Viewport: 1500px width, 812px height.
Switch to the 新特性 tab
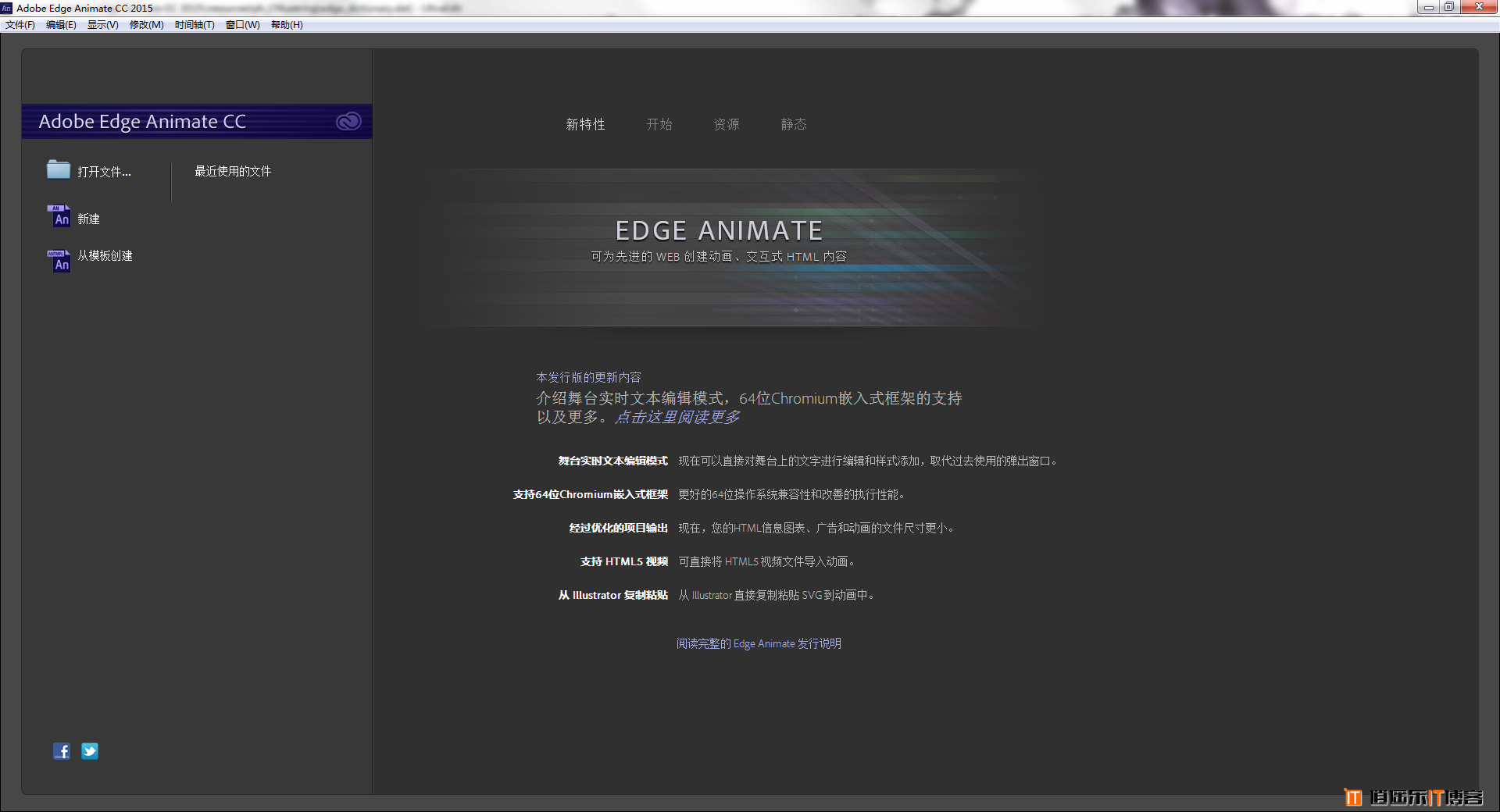[585, 124]
